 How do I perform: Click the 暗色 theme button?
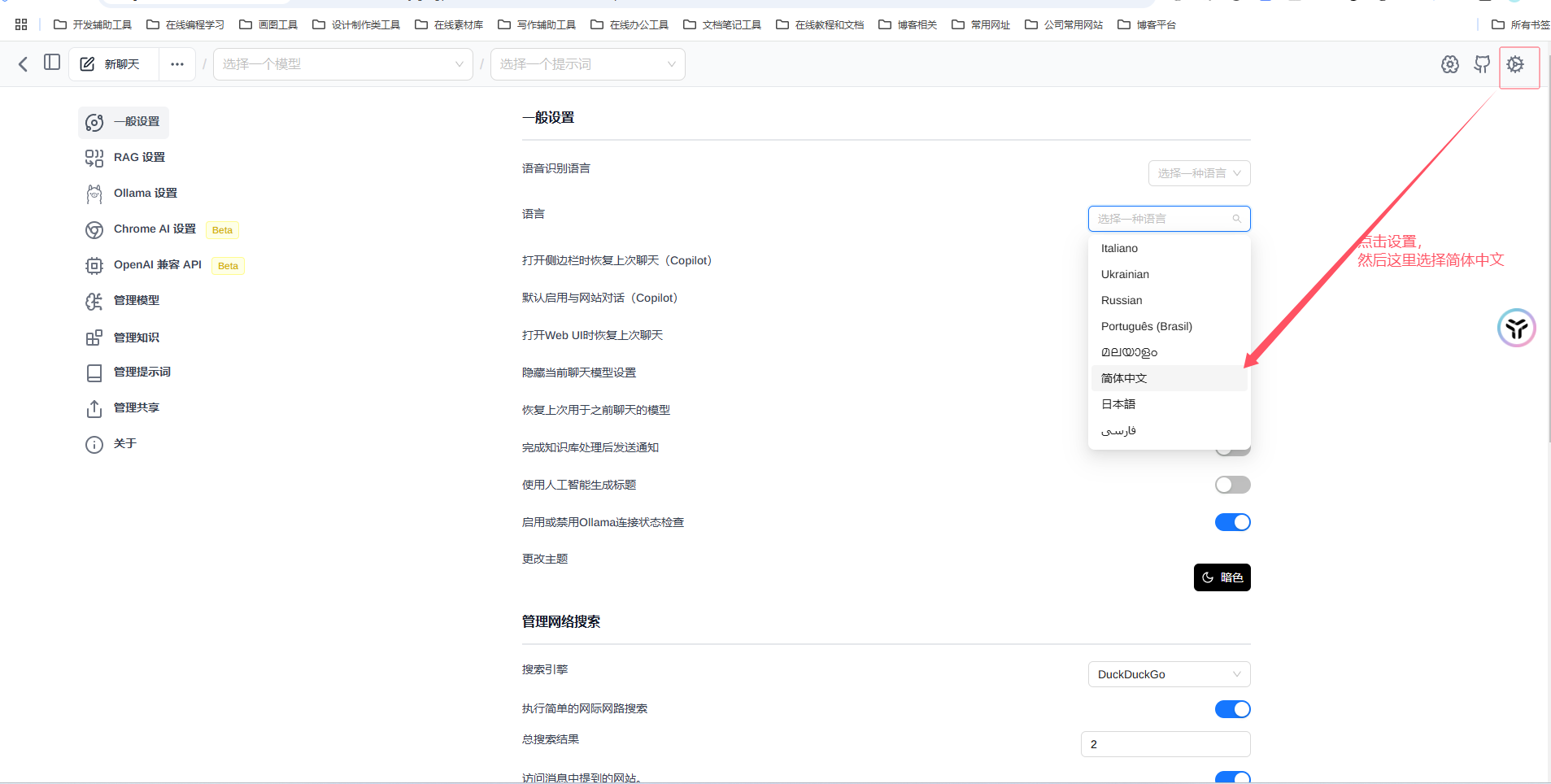[x=1222, y=577]
